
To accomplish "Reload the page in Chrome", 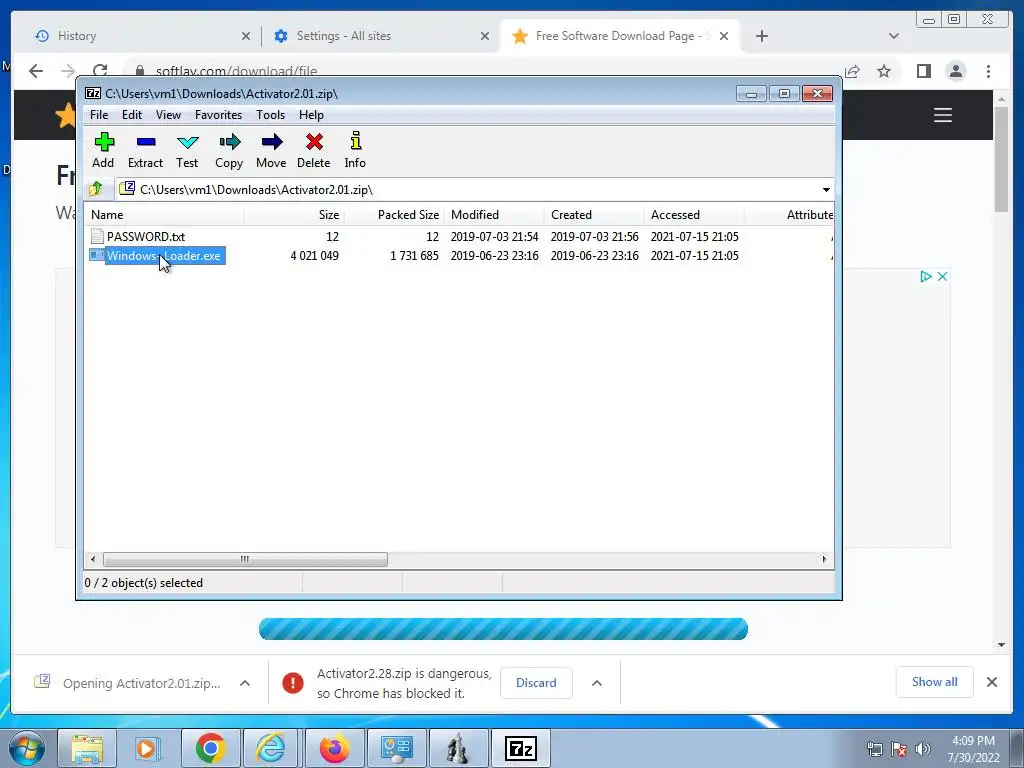I will [100, 71].
